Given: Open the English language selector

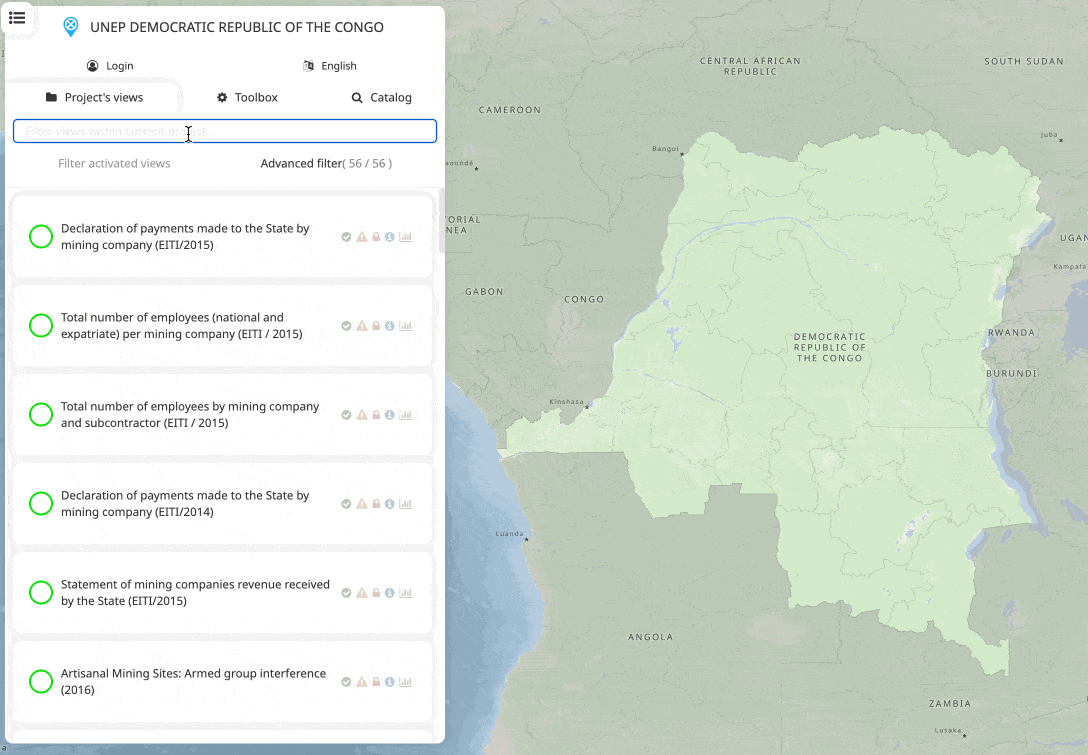Looking at the screenshot, I should 330,66.
